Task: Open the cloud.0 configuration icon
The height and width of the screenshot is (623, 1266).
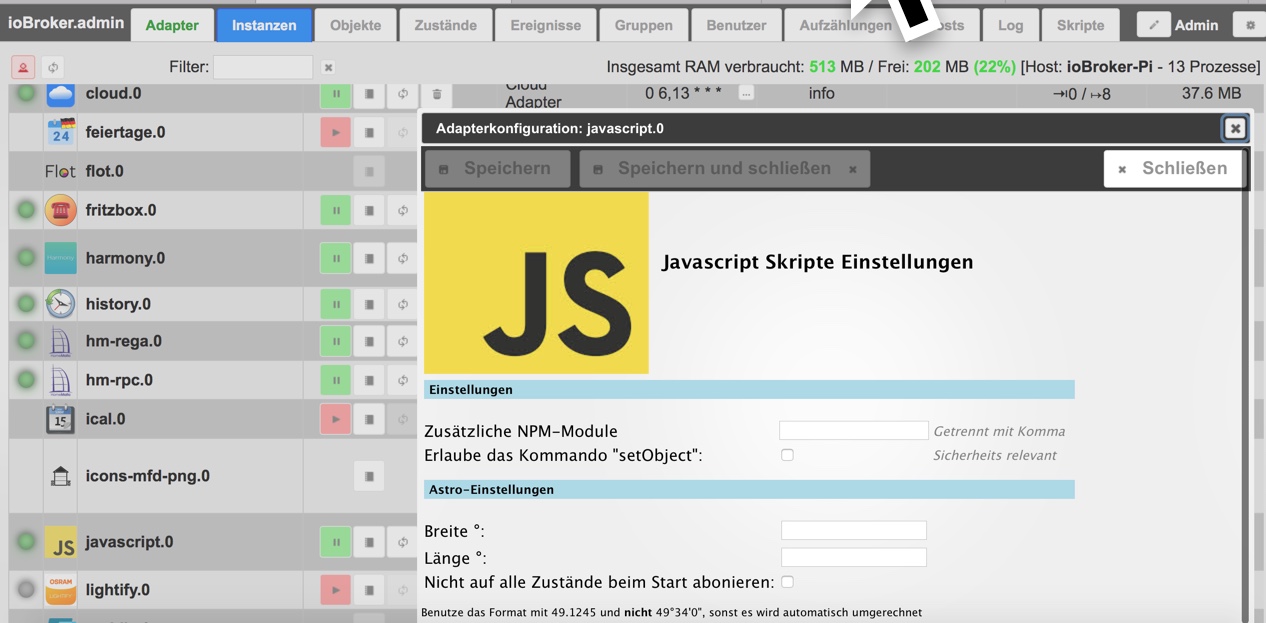Action: (369, 94)
